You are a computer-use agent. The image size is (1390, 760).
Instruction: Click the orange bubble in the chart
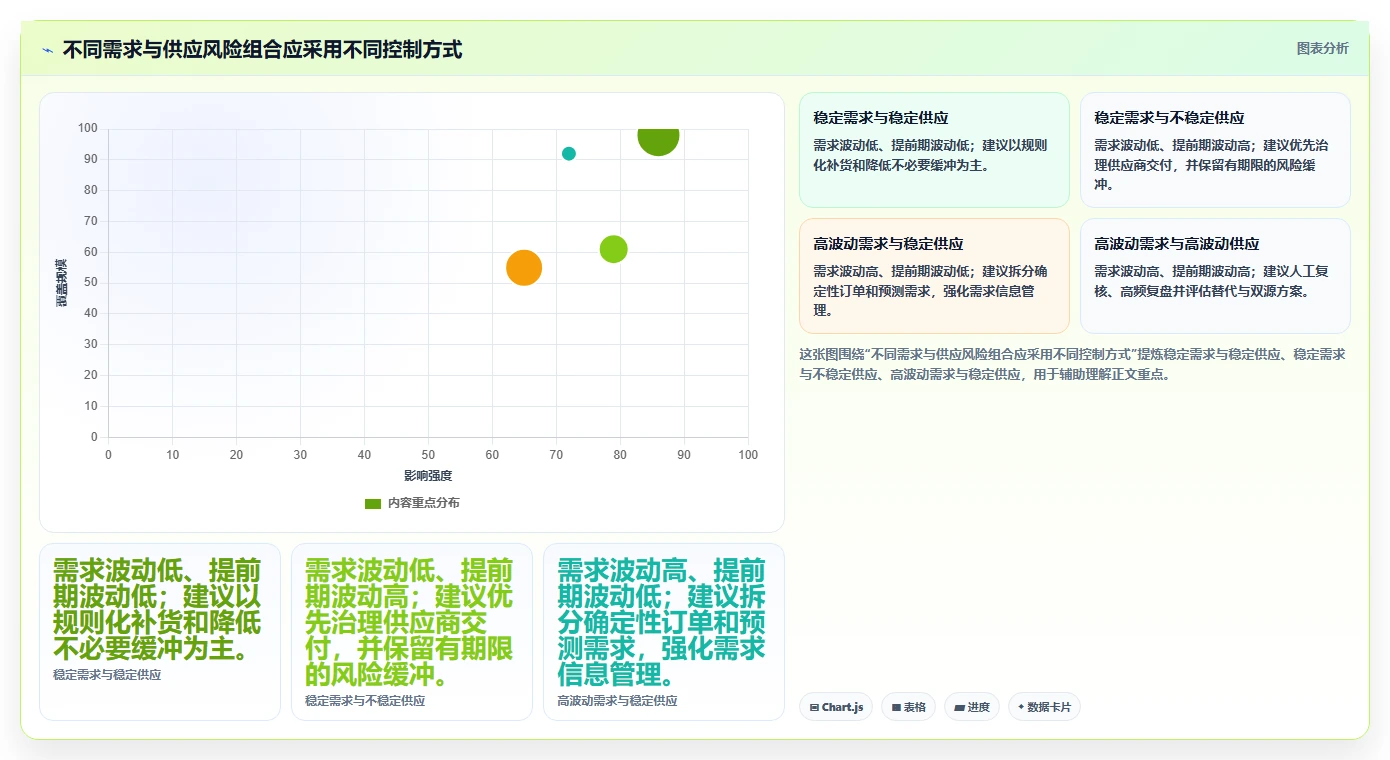524,267
